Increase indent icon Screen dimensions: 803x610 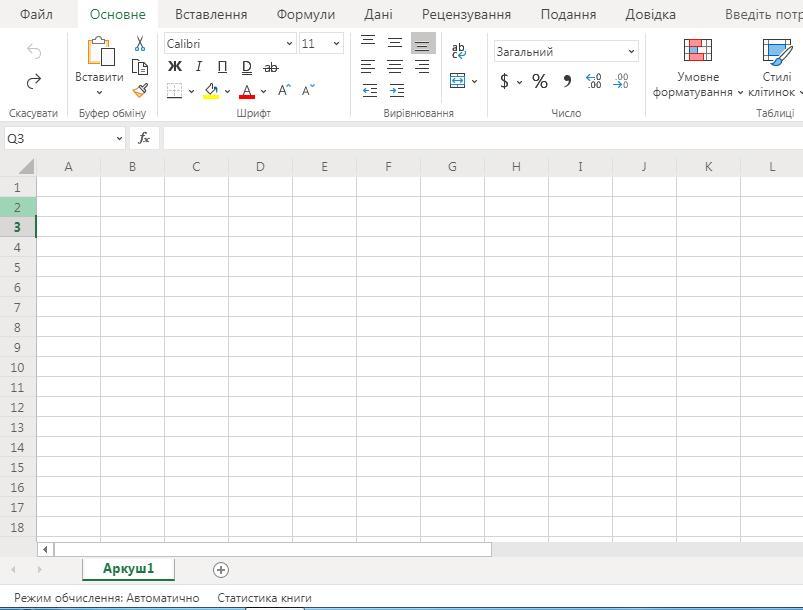(x=396, y=91)
